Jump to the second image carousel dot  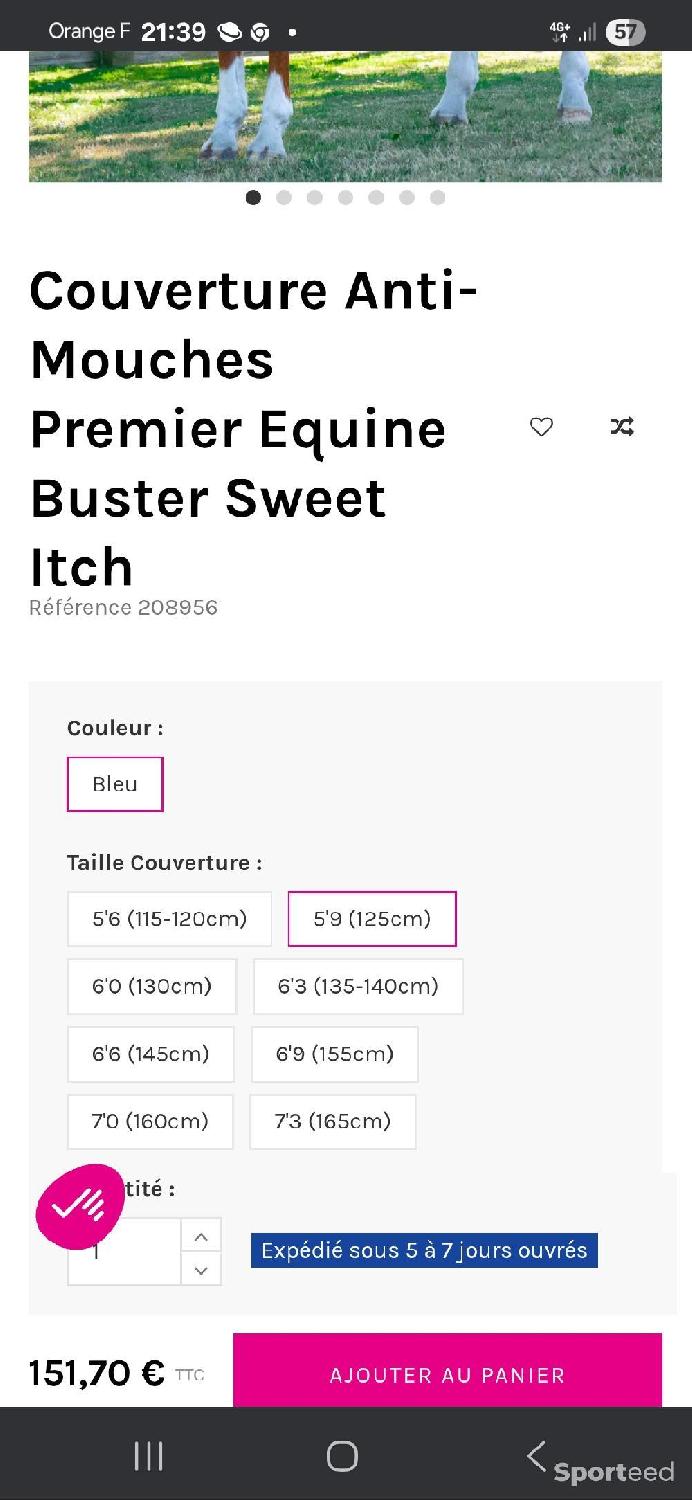(284, 197)
